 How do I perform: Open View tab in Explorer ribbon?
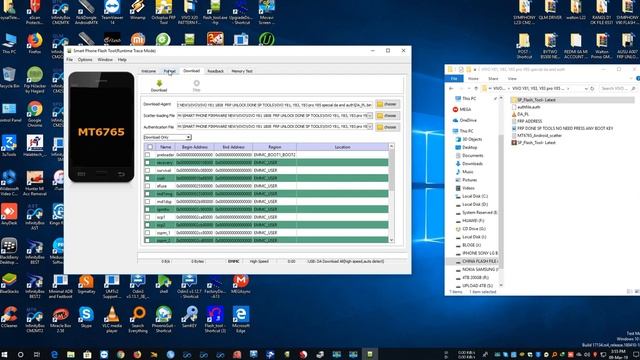[512, 78]
